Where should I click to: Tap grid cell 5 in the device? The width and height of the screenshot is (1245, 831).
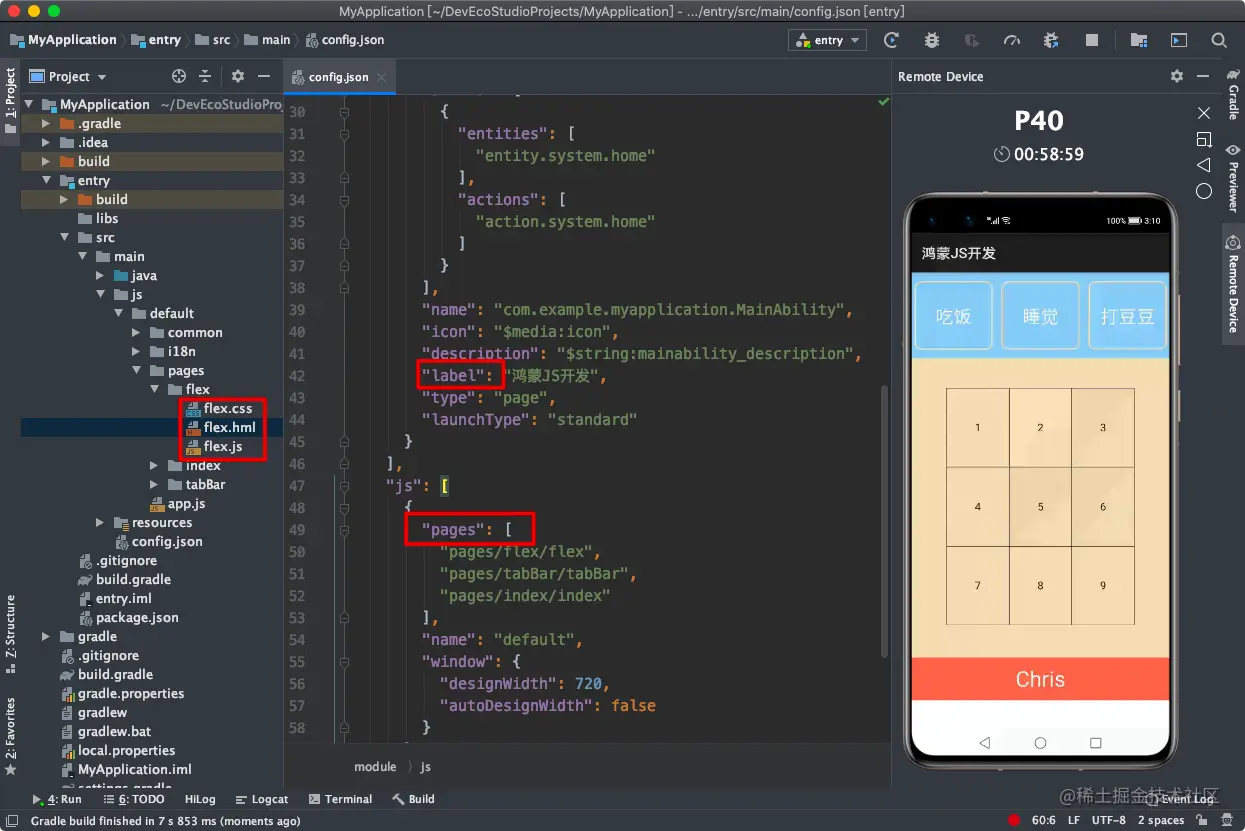[1040, 507]
